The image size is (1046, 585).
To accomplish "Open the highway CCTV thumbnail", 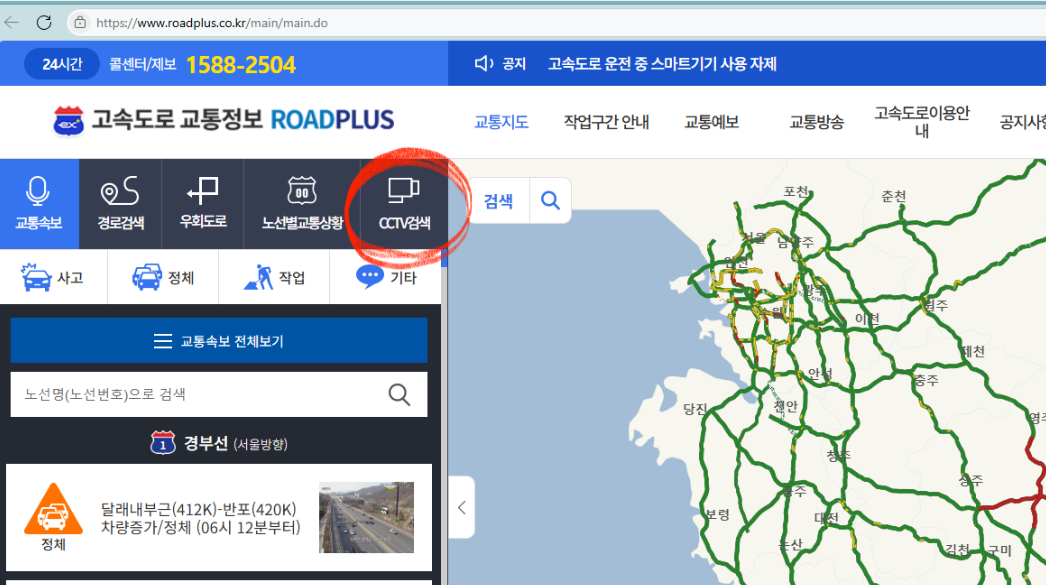I will (366, 518).
